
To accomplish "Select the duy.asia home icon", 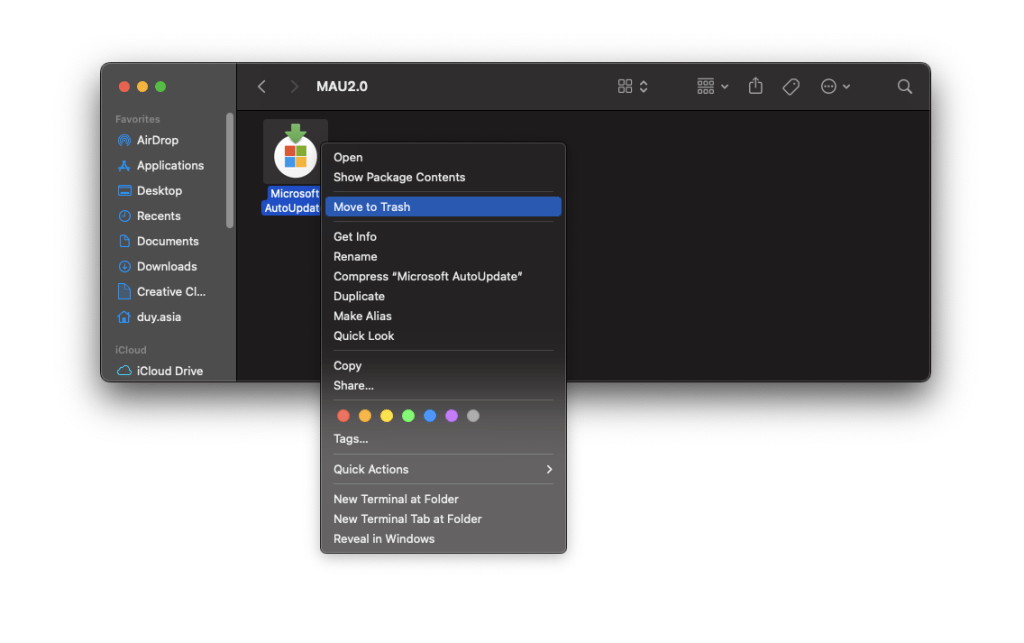I will (x=124, y=317).
